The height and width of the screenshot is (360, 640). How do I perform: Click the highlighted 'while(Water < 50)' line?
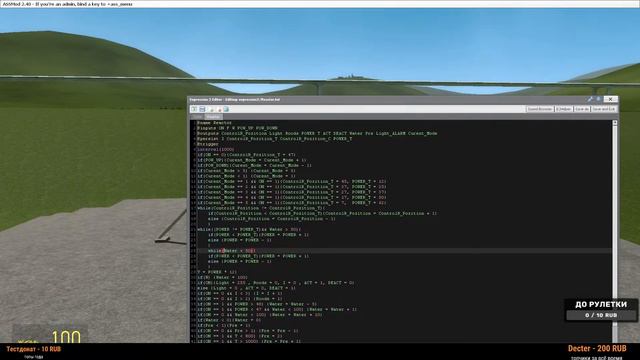point(231,251)
